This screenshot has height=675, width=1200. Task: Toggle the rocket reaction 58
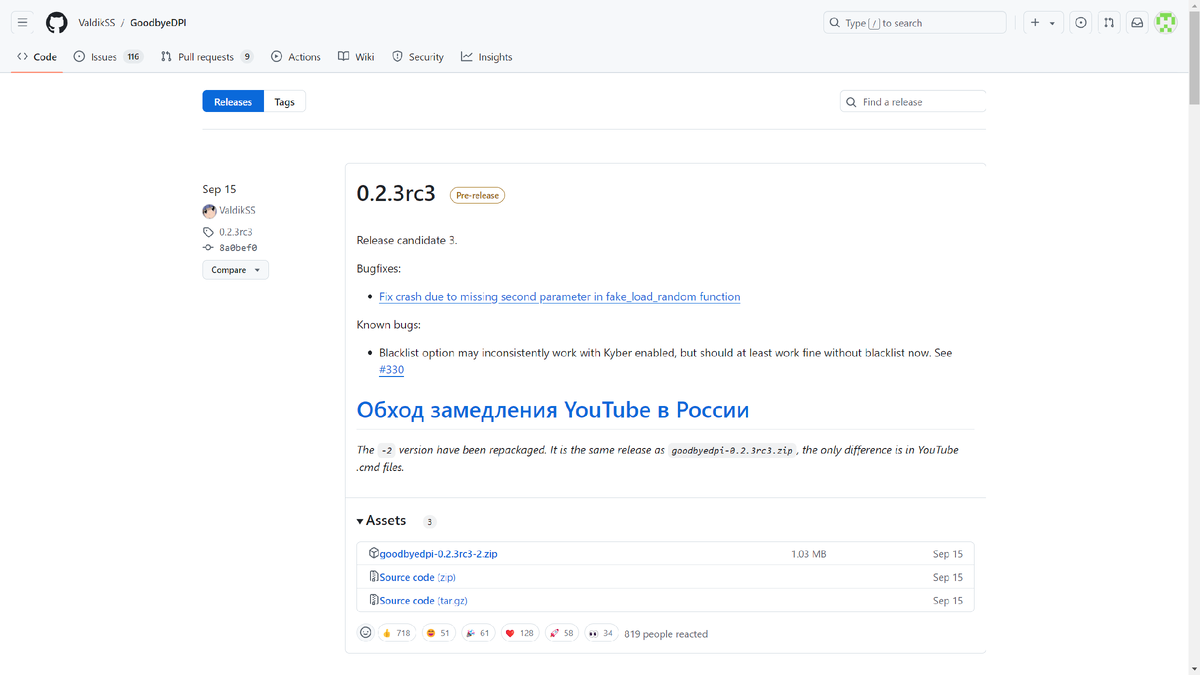point(562,633)
